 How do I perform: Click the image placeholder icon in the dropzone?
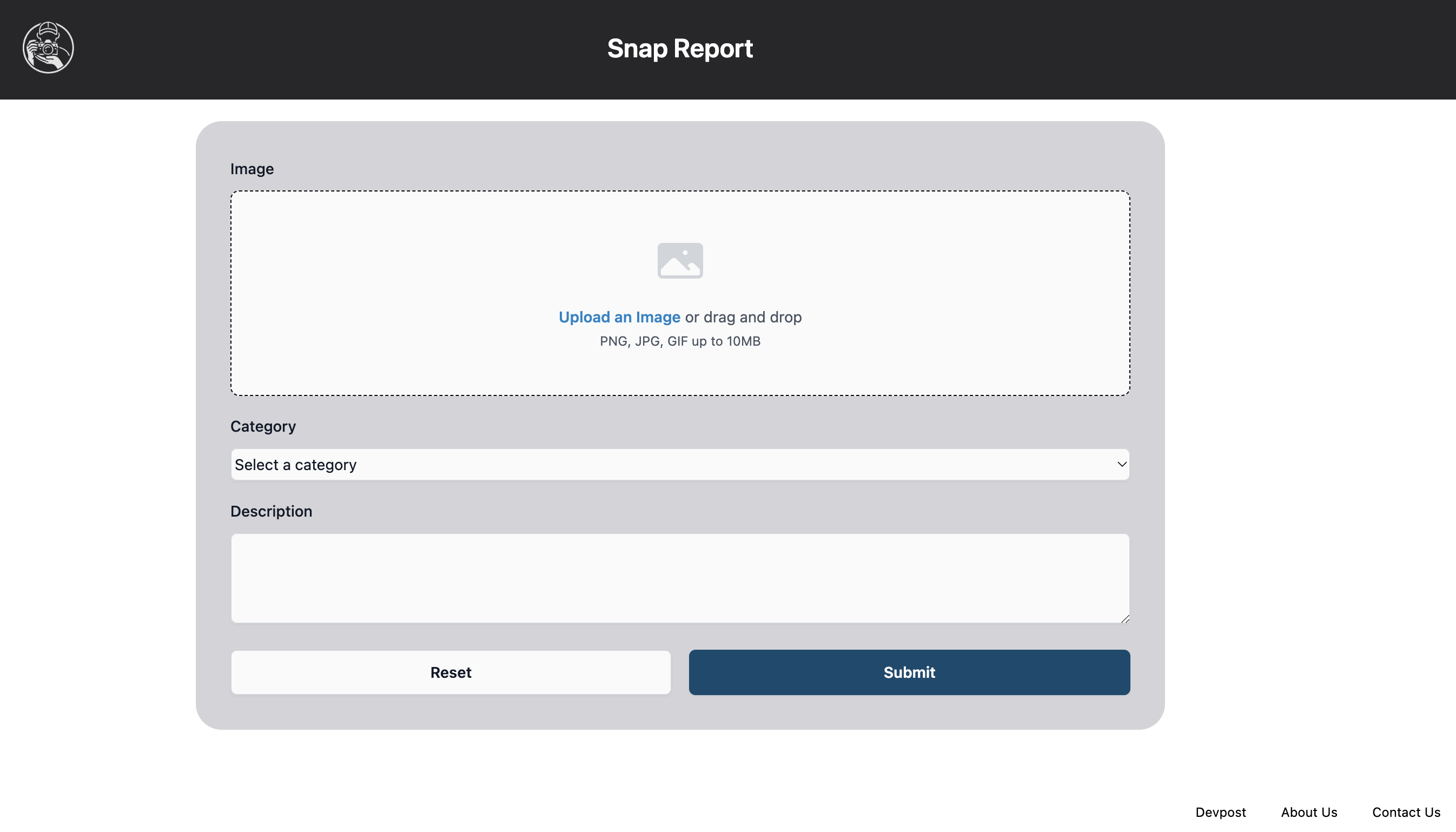click(x=680, y=261)
